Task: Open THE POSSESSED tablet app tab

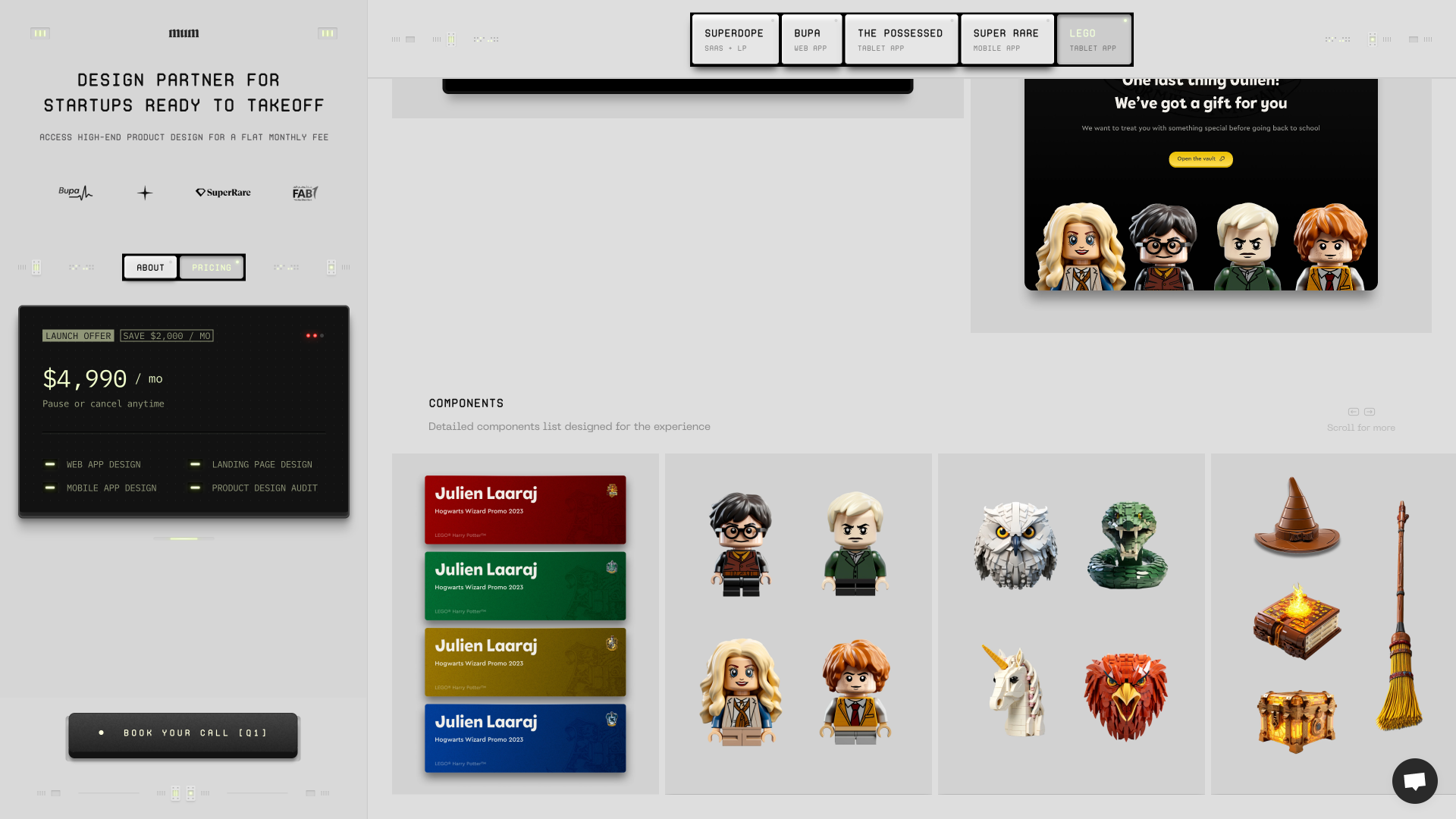Action: coord(901,39)
